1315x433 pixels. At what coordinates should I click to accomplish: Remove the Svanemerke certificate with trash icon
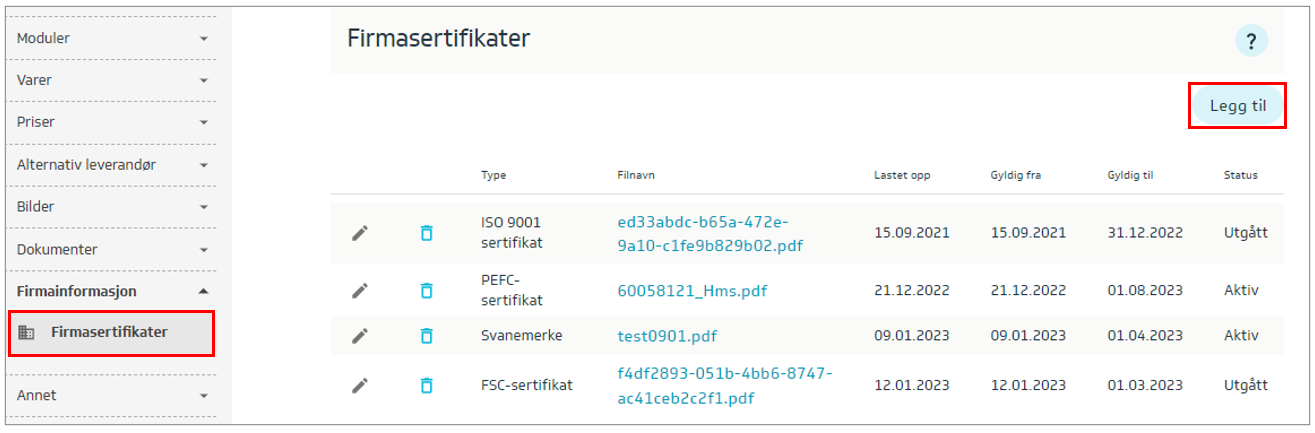pyautogui.click(x=426, y=336)
